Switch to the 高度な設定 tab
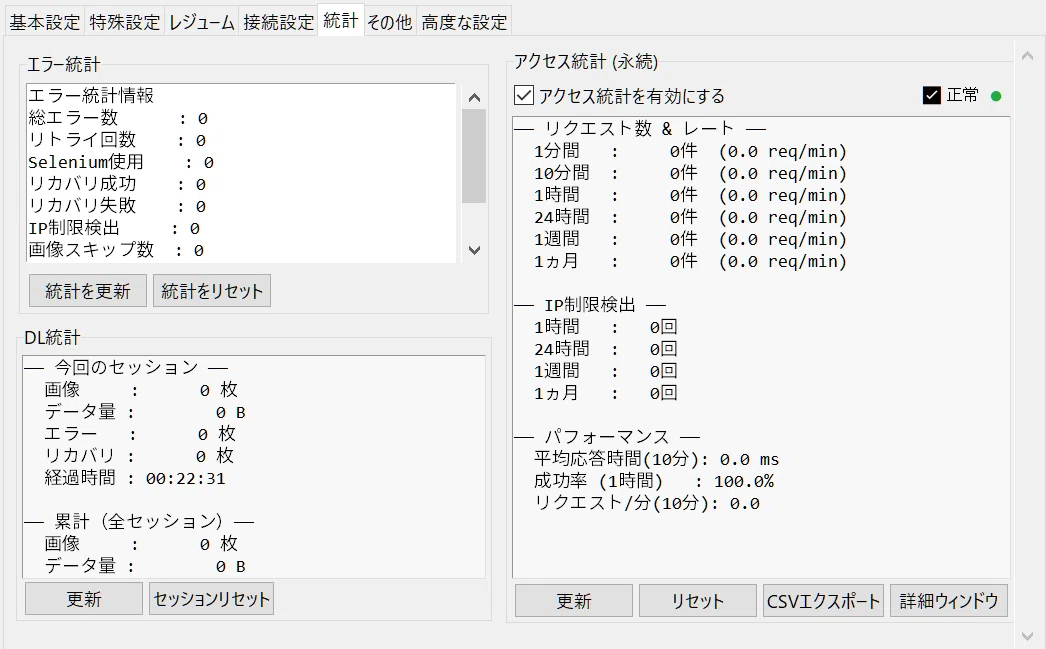The image size is (1046, 649). click(x=464, y=22)
